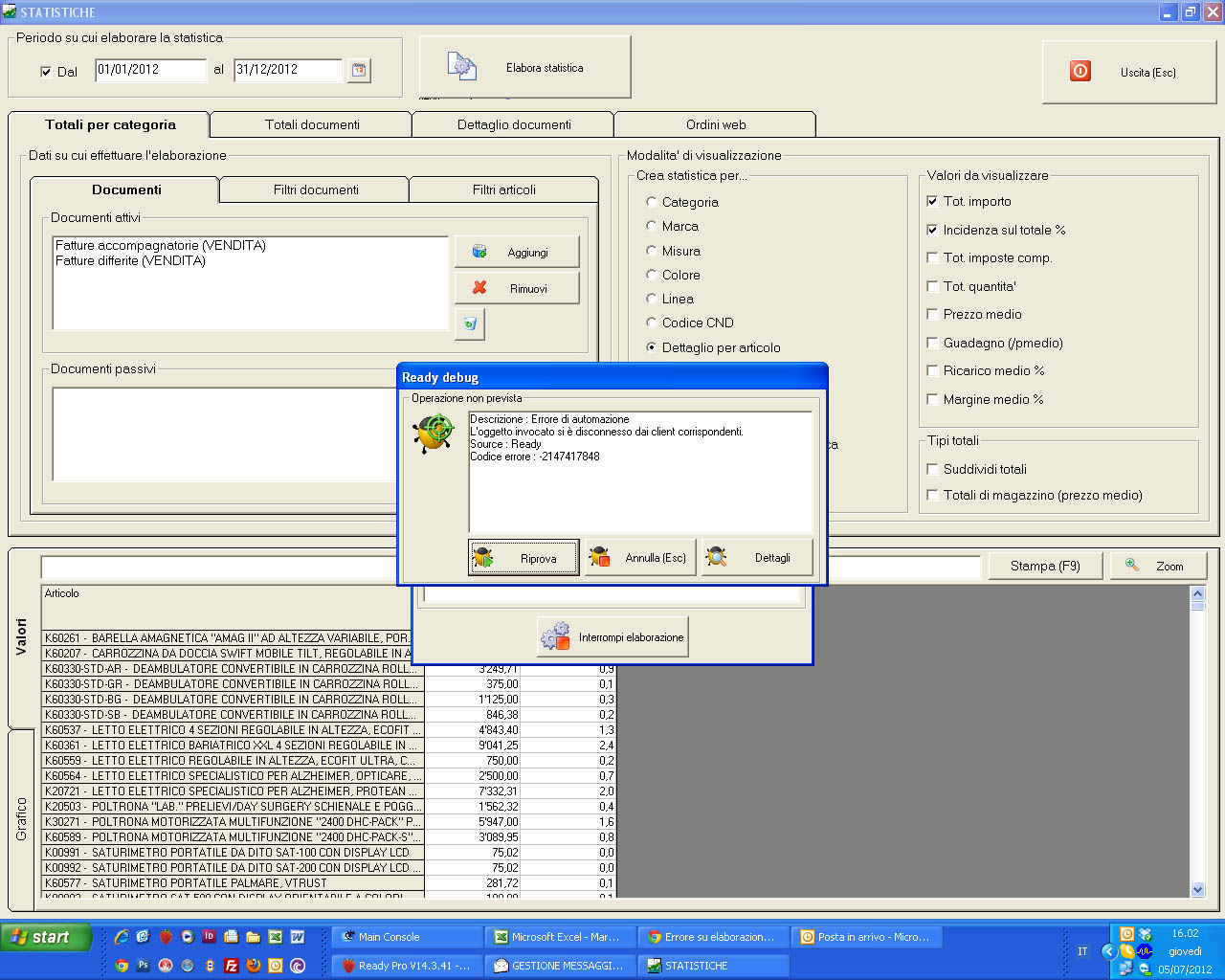Launch Chrome from the quick launch bar
The image size is (1225, 980).
pos(122,966)
